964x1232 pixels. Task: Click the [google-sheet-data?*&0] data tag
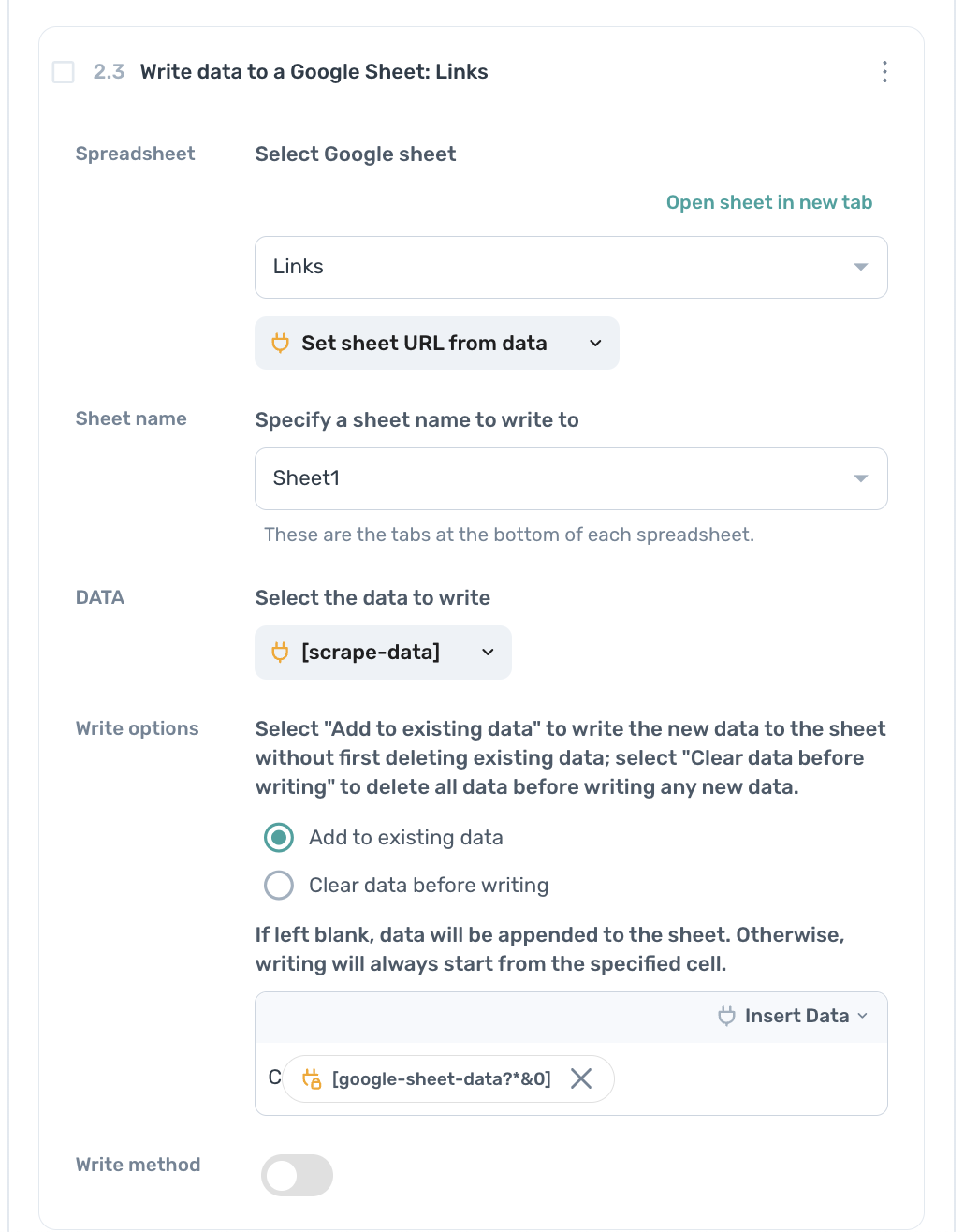click(441, 1079)
